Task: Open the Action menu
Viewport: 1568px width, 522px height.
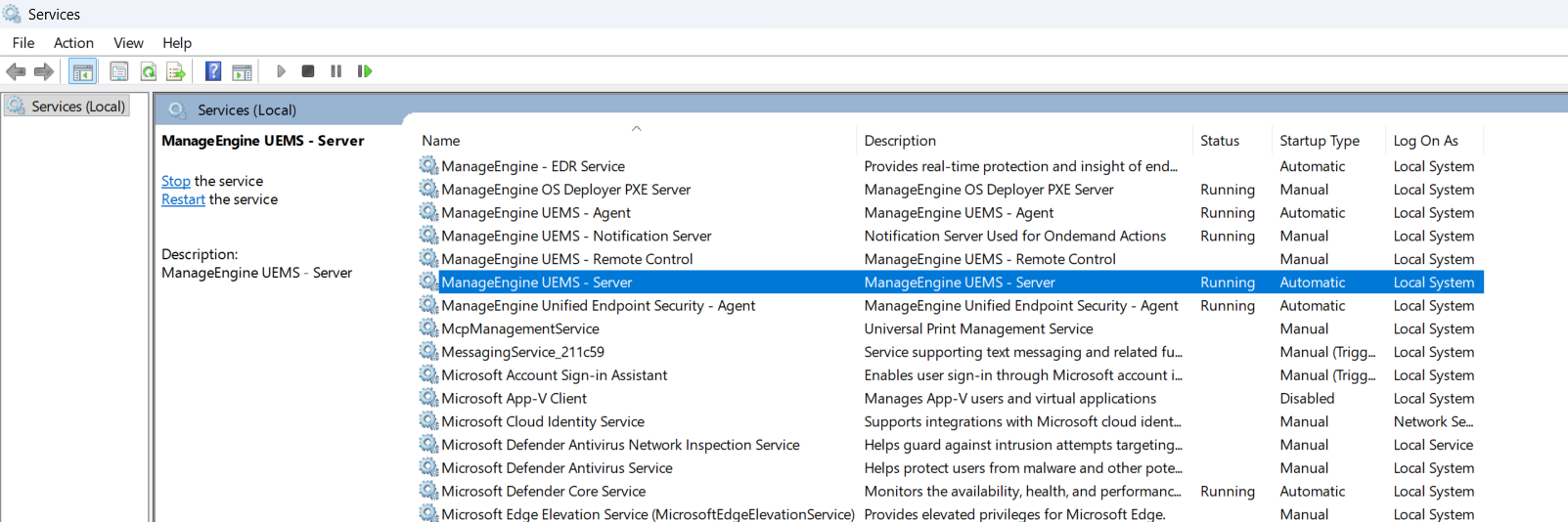Action: pyautogui.click(x=73, y=43)
